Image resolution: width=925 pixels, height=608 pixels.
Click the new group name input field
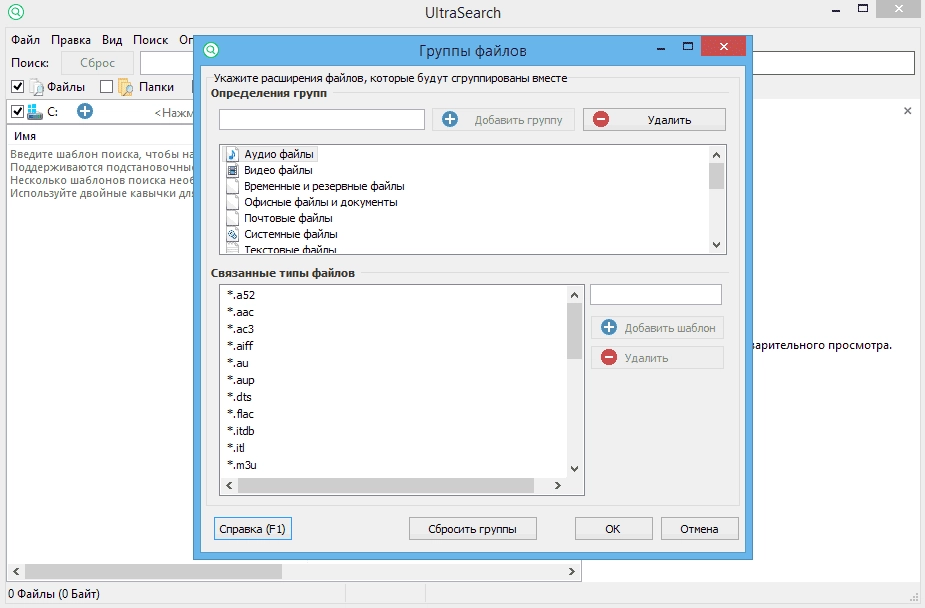[322, 119]
